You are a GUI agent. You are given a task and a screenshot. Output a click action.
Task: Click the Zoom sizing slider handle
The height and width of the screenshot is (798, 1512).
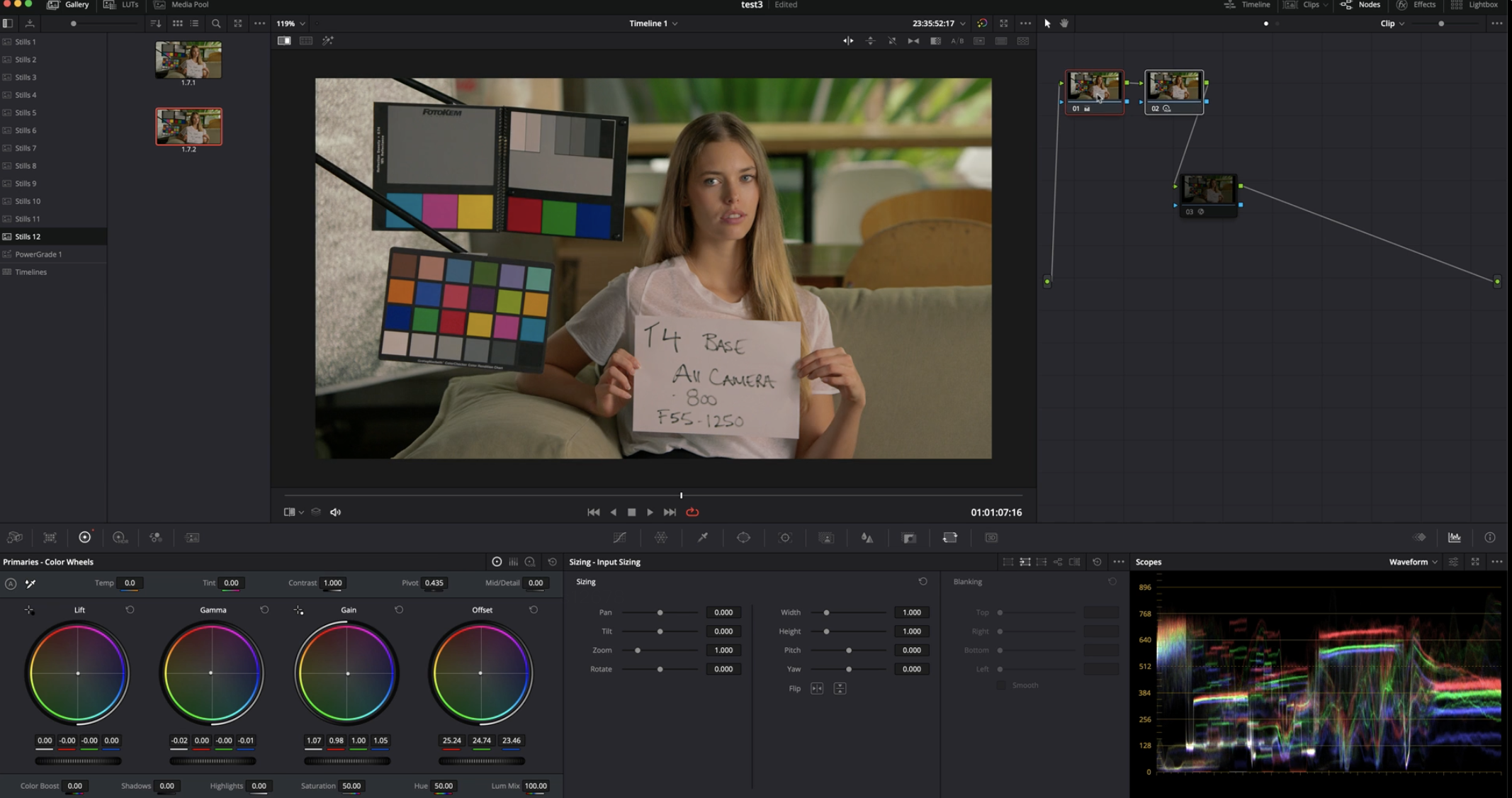tap(638, 651)
